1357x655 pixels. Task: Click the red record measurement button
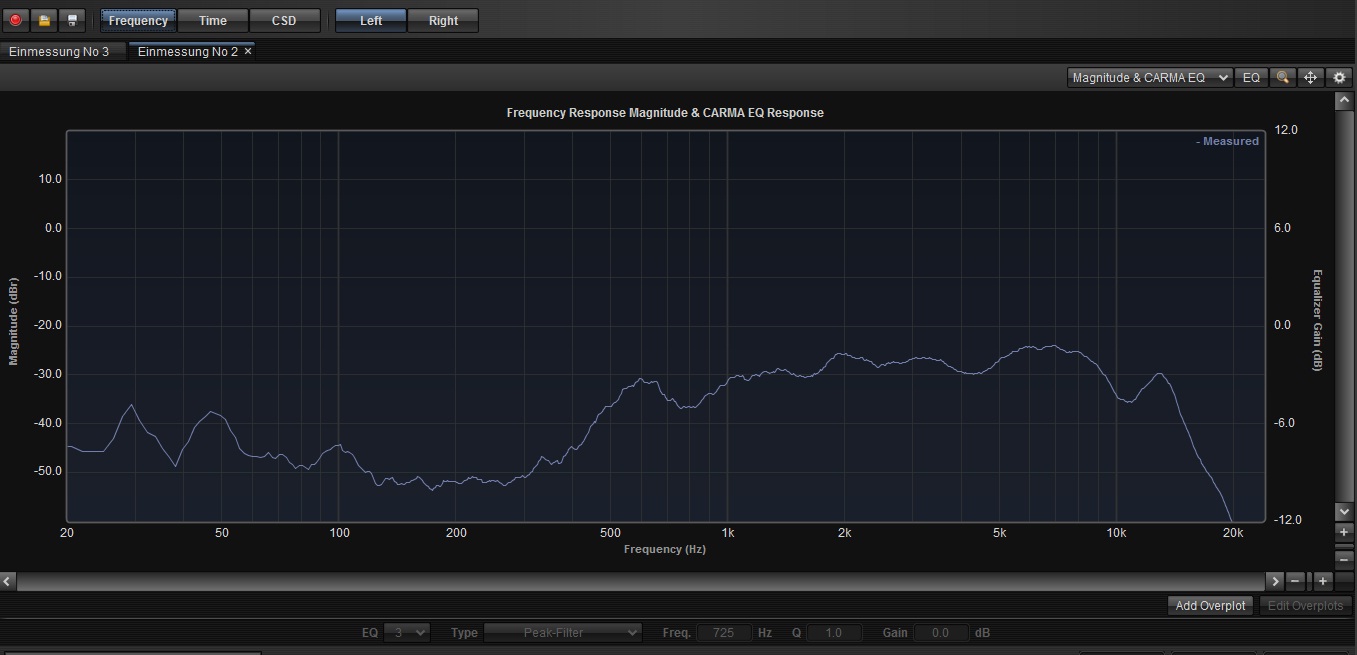point(15,20)
